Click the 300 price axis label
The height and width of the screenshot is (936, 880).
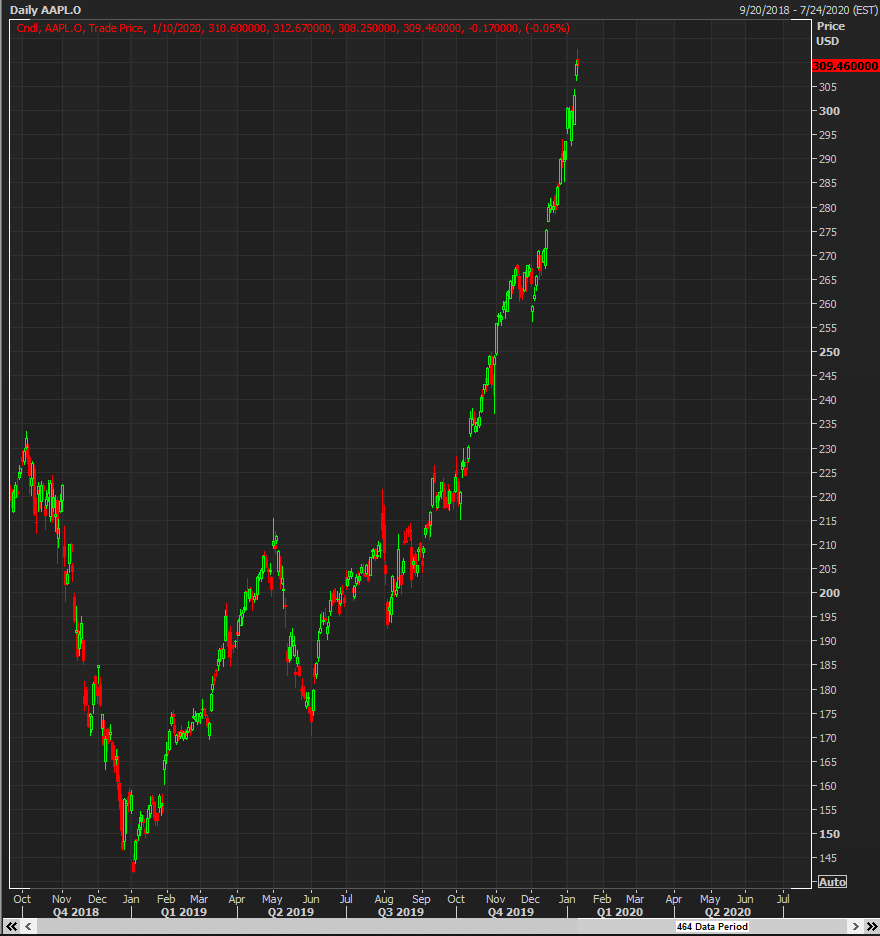[829, 111]
